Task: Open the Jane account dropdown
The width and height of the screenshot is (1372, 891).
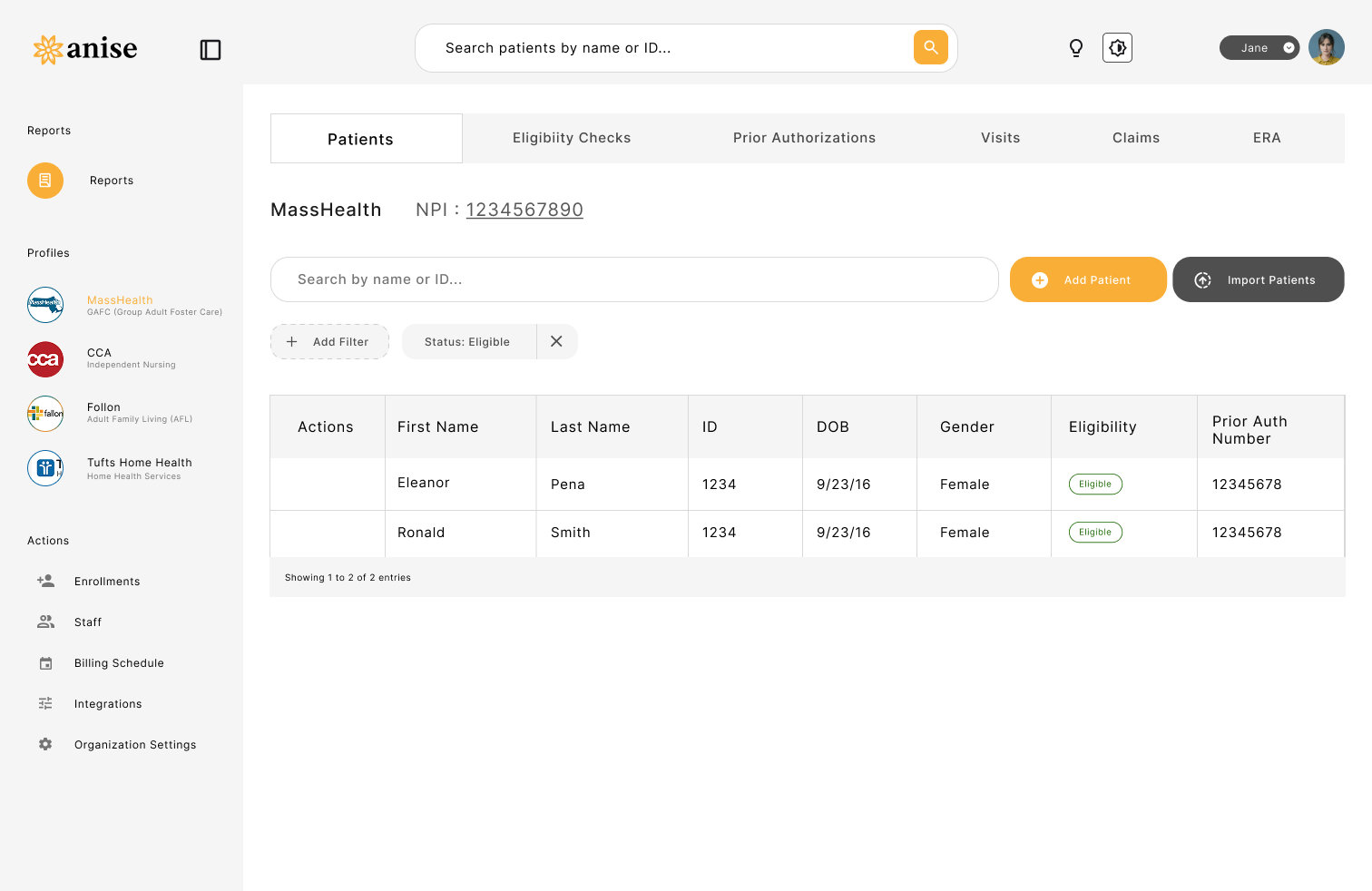Action: [1259, 47]
